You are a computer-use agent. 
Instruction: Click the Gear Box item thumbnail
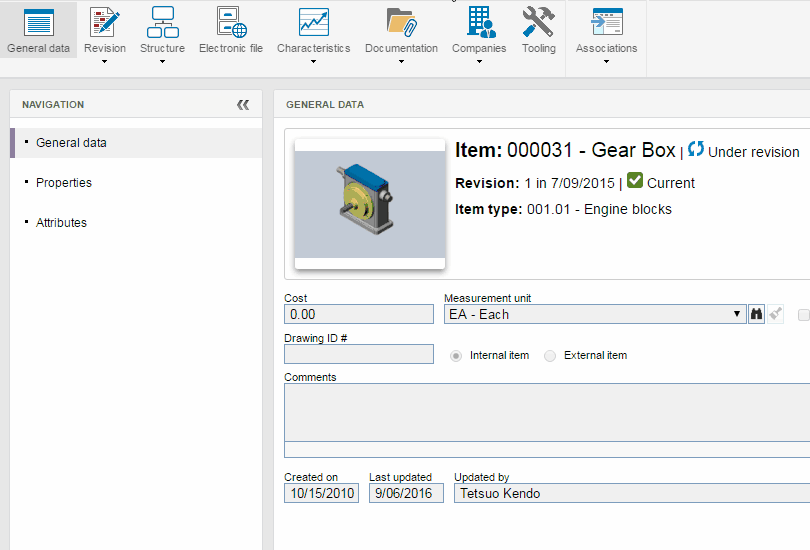pyautogui.click(x=370, y=204)
